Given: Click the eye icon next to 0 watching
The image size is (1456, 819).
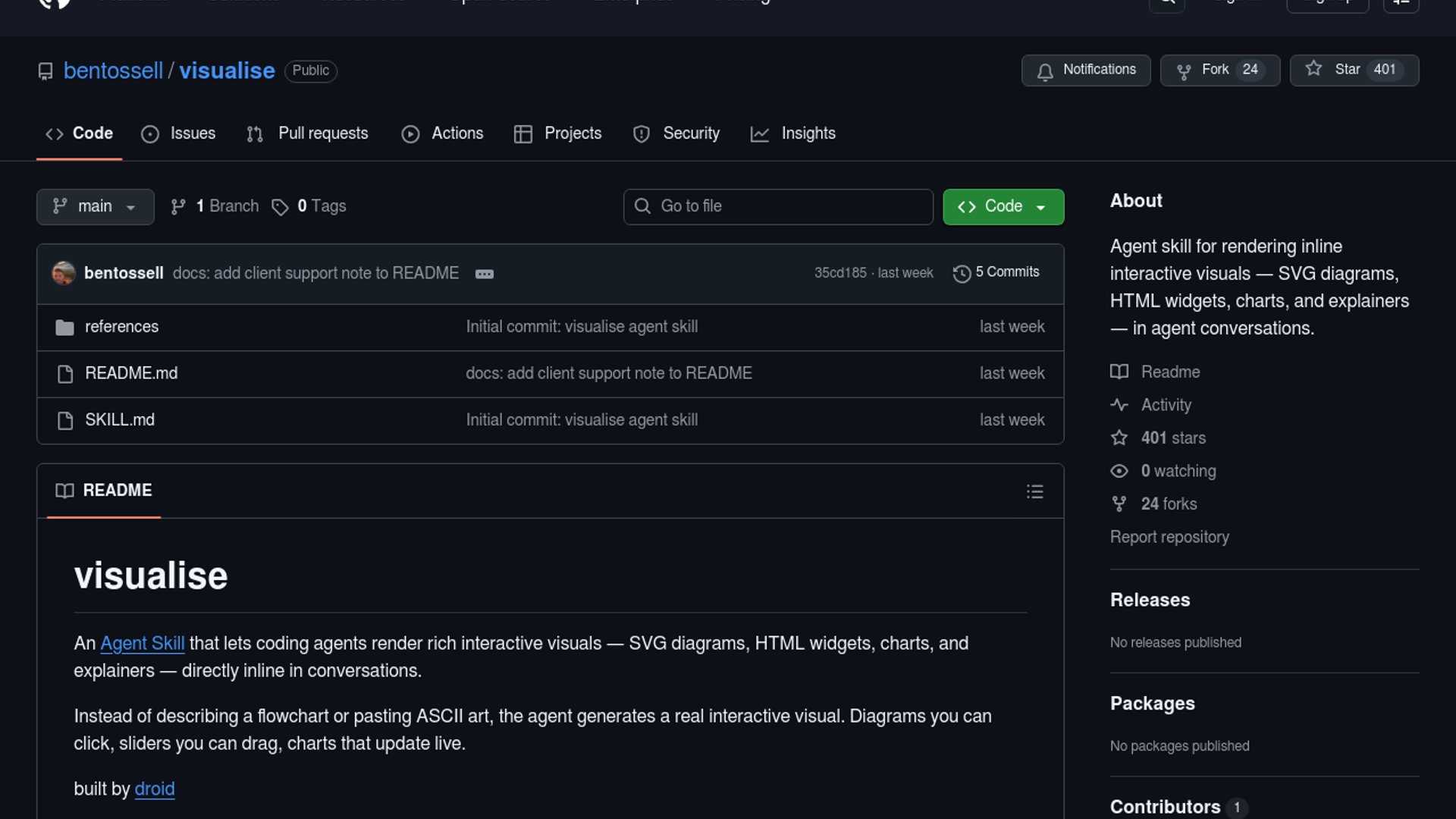Looking at the screenshot, I should coord(1119,471).
